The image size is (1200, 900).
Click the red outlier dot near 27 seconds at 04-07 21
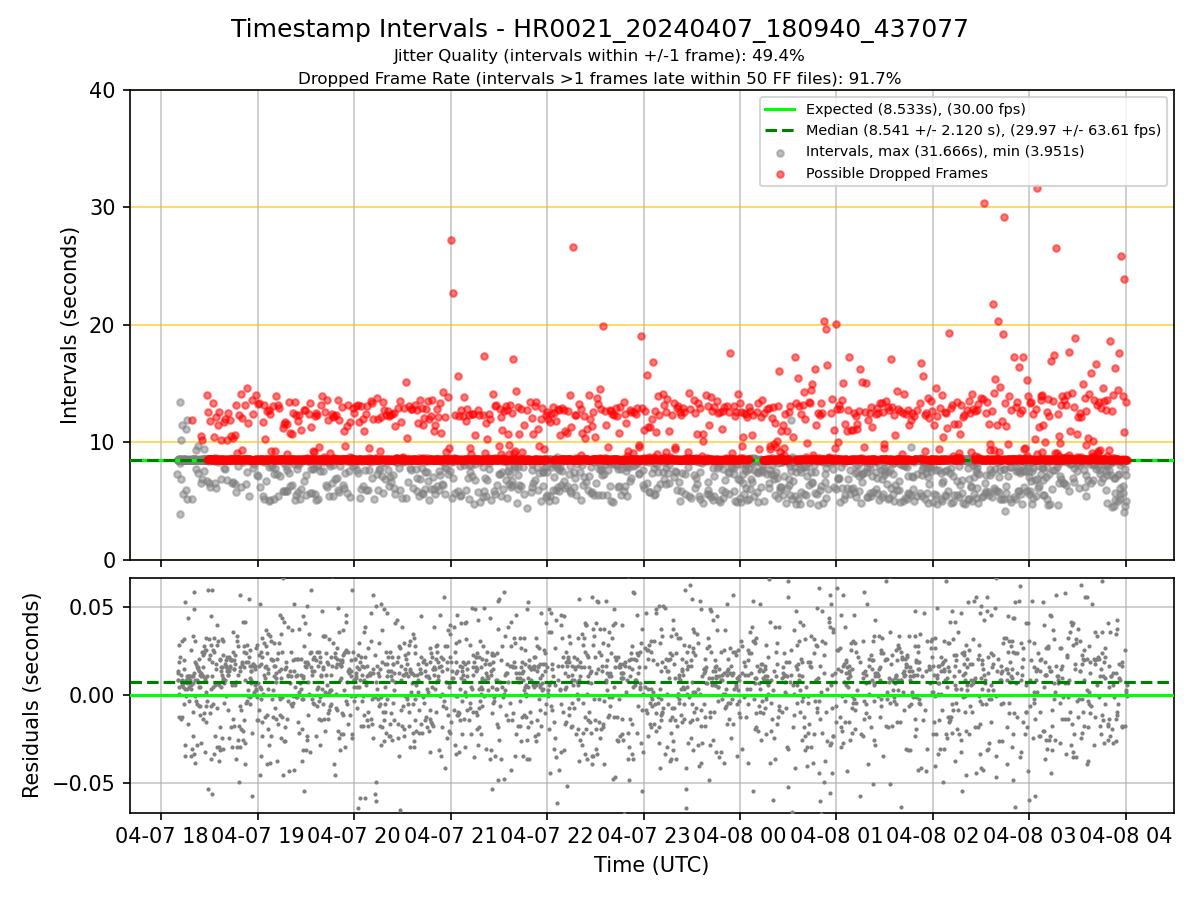point(451,240)
